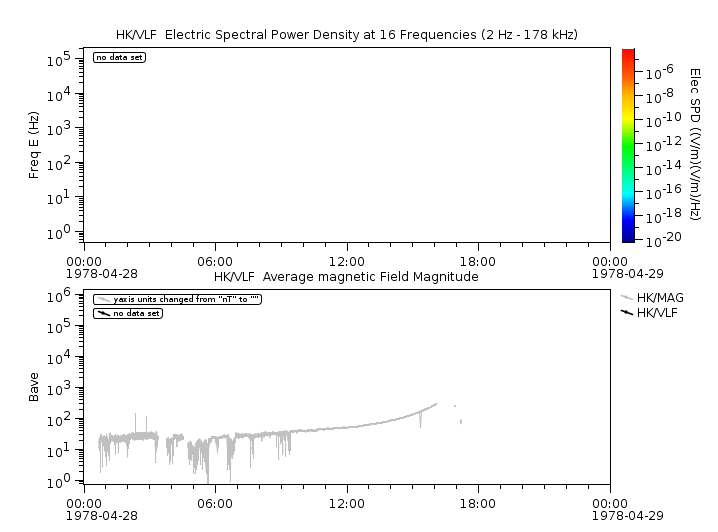Click the 1978-04-29 date label under the bottom plot

coord(619,516)
